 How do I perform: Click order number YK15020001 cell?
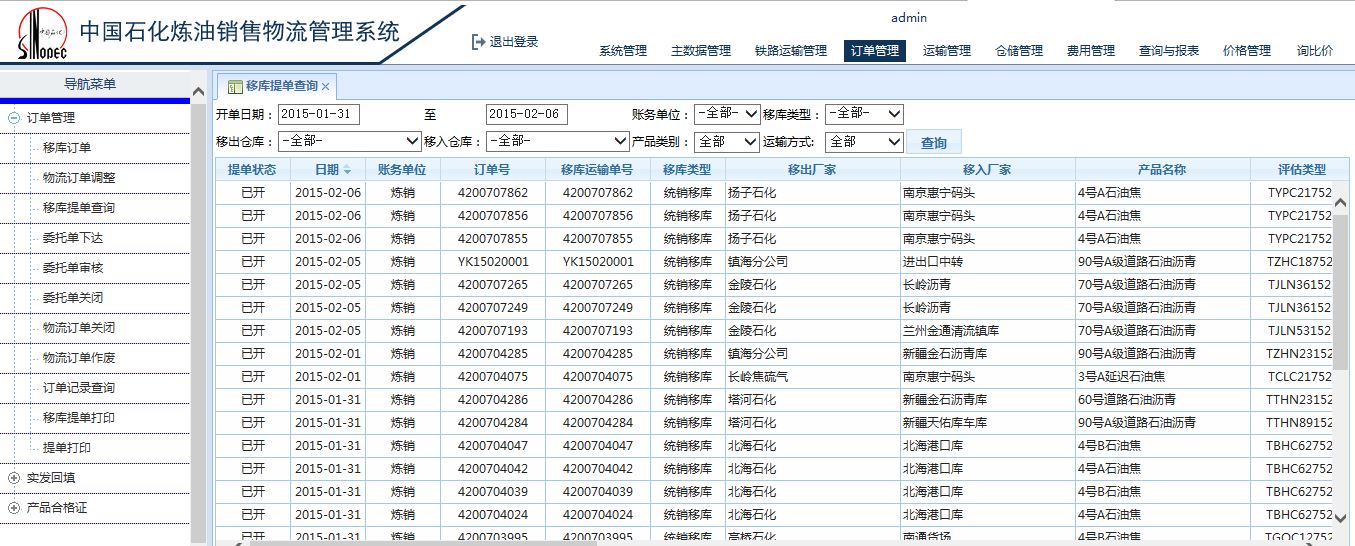(493, 262)
